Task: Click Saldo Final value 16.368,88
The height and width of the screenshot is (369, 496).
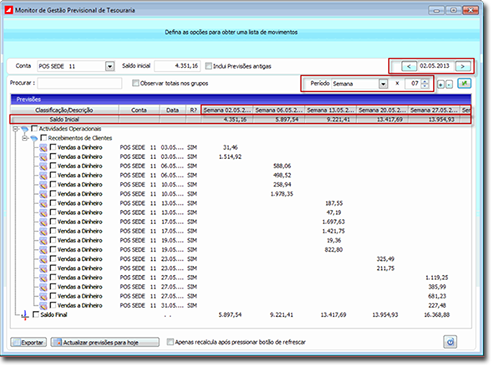Action: click(436, 315)
